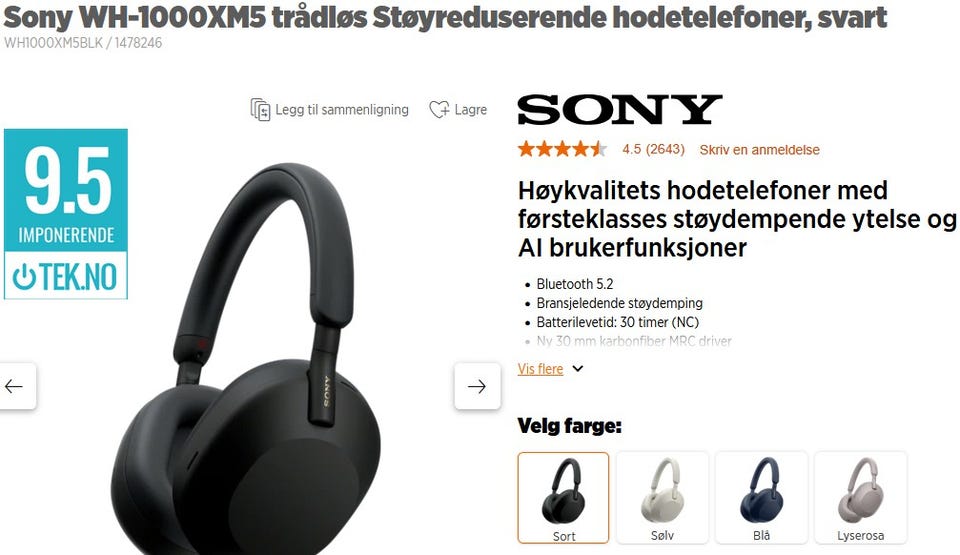Click the product title Sony WH-1000XM5

click(x=445, y=17)
